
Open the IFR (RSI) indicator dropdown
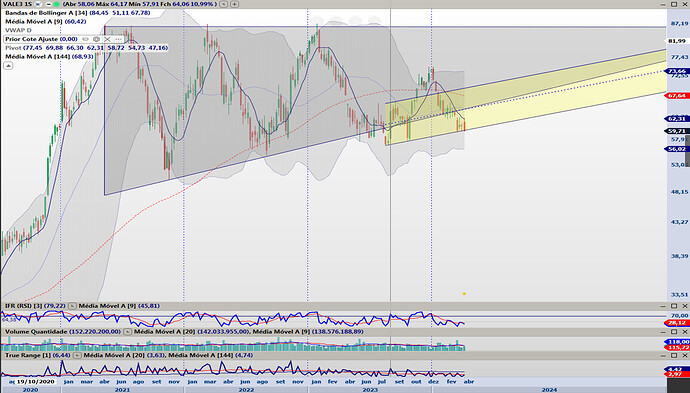73,306
